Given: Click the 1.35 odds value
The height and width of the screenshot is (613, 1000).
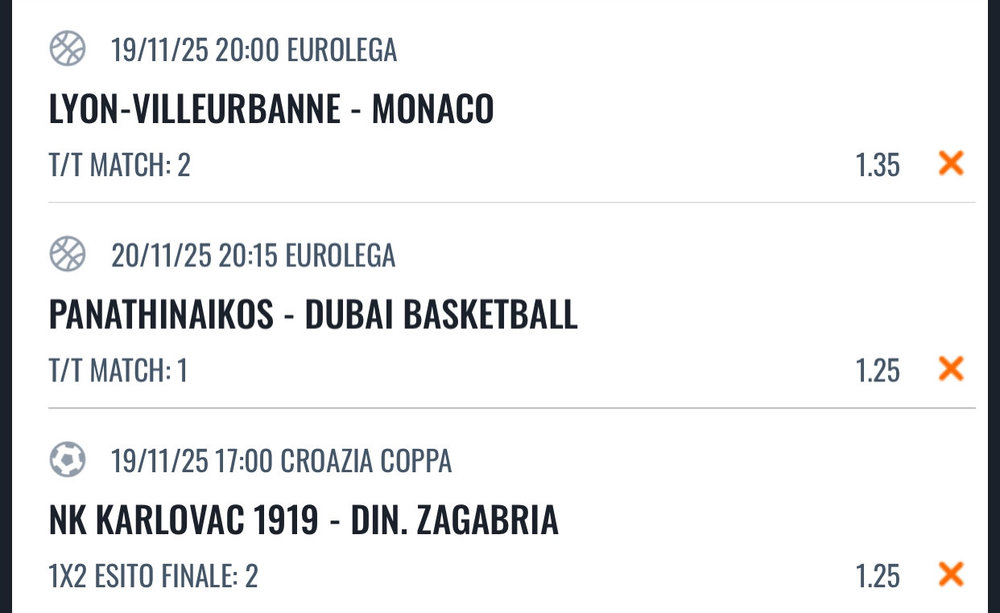Looking at the screenshot, I should coord(877,164).
